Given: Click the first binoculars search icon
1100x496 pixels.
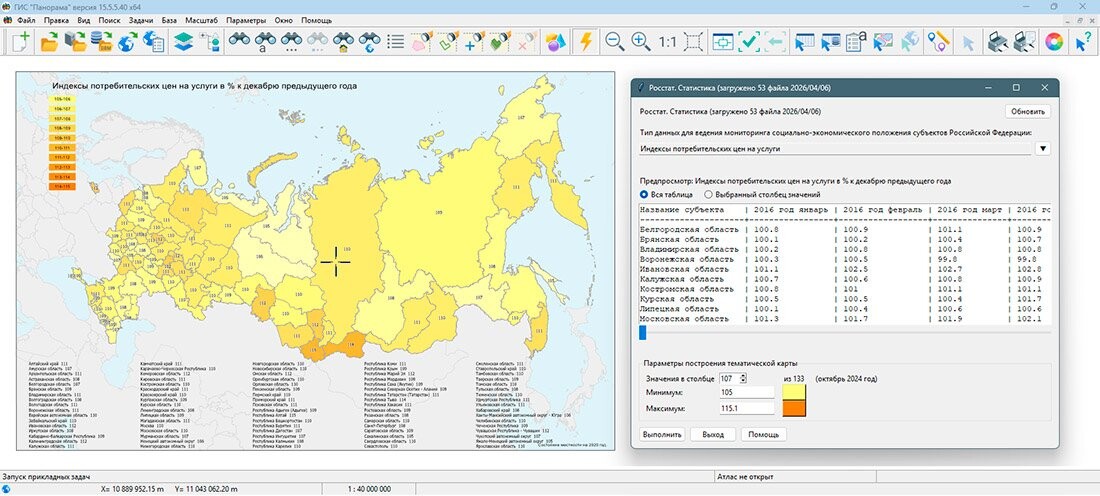Looking at the screenshot, I should [239, 42].
